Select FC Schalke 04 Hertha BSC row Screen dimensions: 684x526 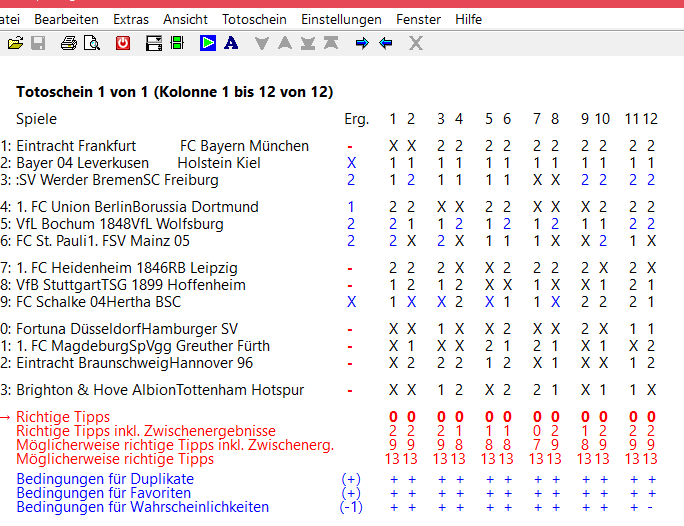(x=98, y=302)
